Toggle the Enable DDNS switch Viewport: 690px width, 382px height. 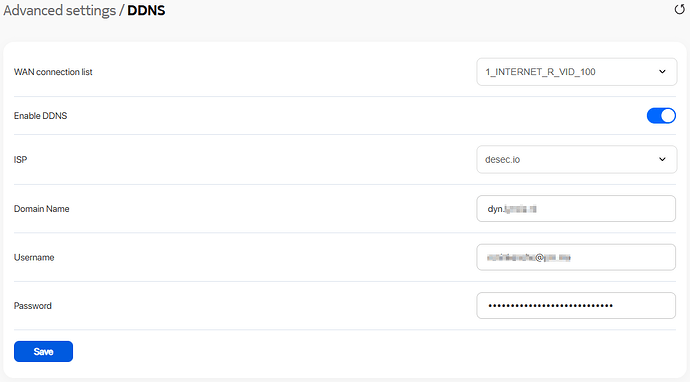661,116
